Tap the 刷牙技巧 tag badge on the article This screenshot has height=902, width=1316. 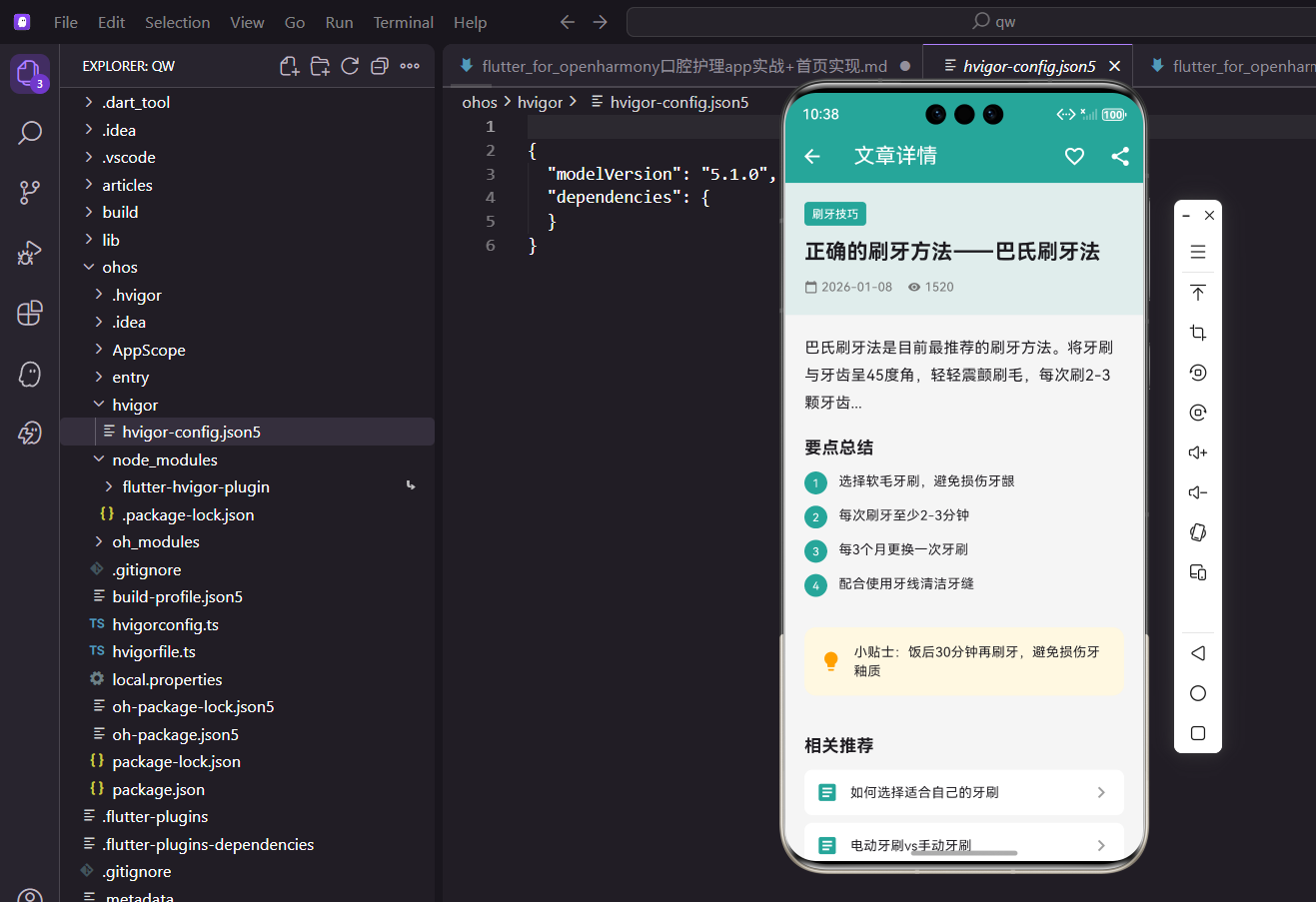834,214
